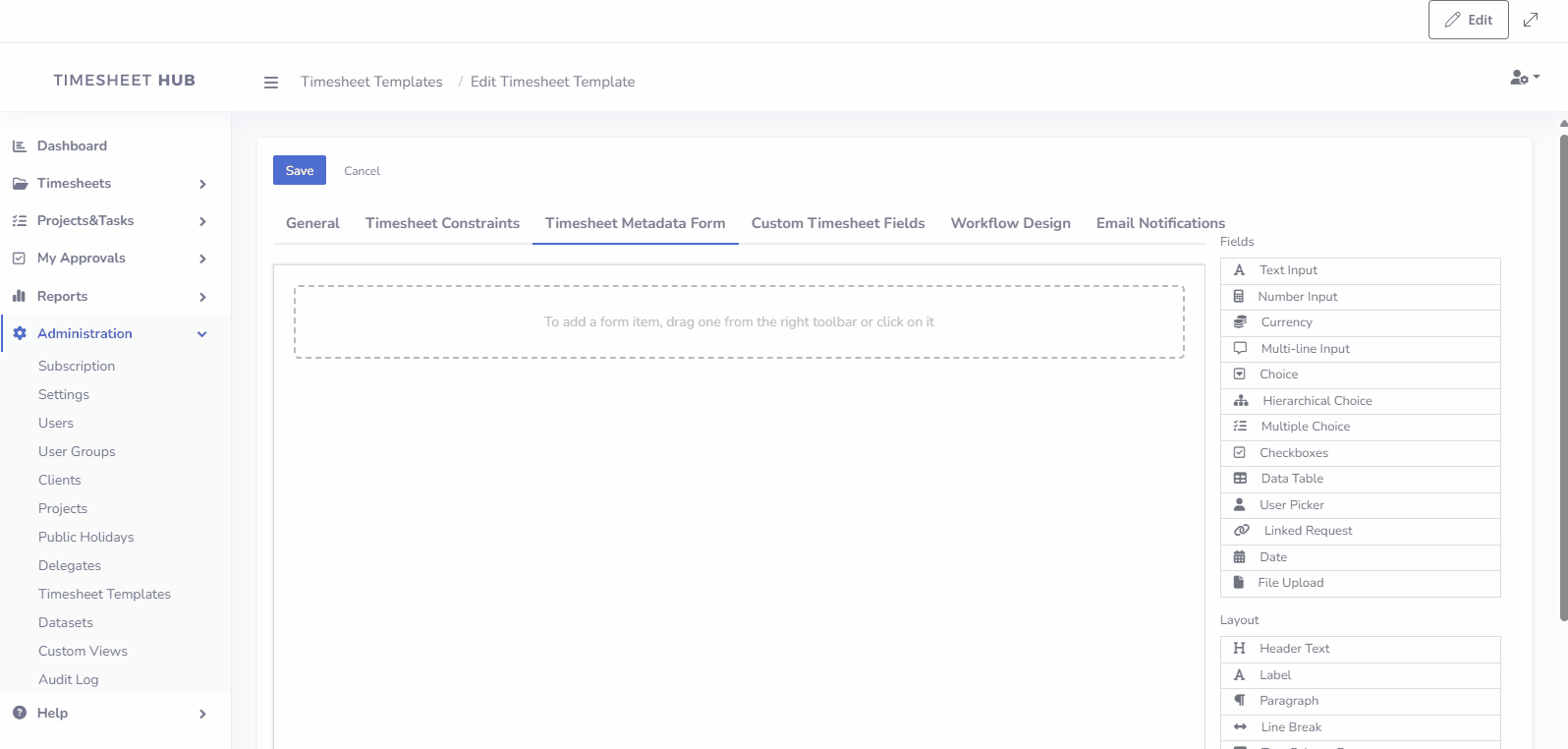
Task: Click the expand fullscreen arrow icon
Action: pos(1531,20)
